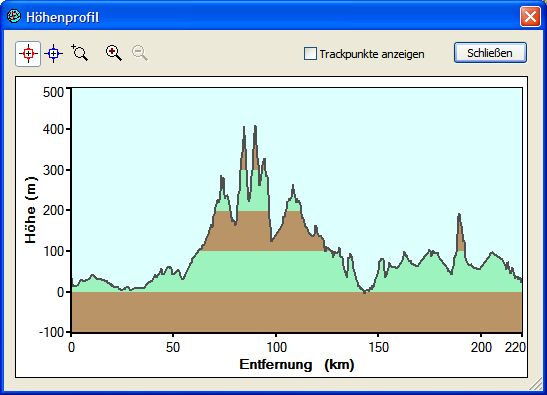Click the 400 label on height axis
547x395 pixels.
[53, 129]
